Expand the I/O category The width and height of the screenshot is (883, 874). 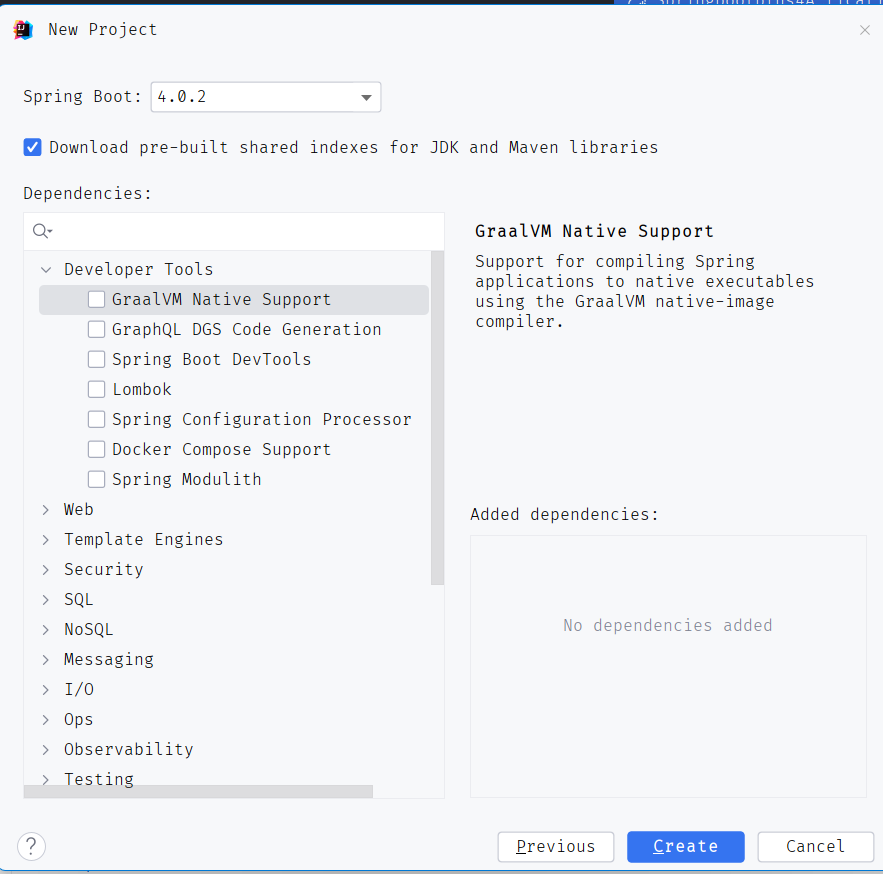point(46,689)
